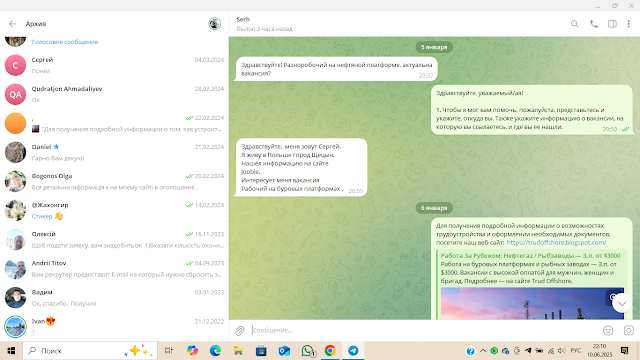The height and width of the screenshot is (360, 640).
Task: Expand hidden system tray icons
Action: (483, 351)
